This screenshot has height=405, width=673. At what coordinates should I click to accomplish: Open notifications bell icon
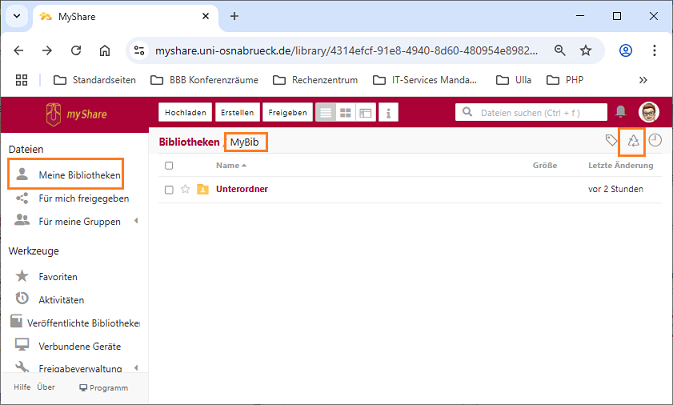(621, 112)
